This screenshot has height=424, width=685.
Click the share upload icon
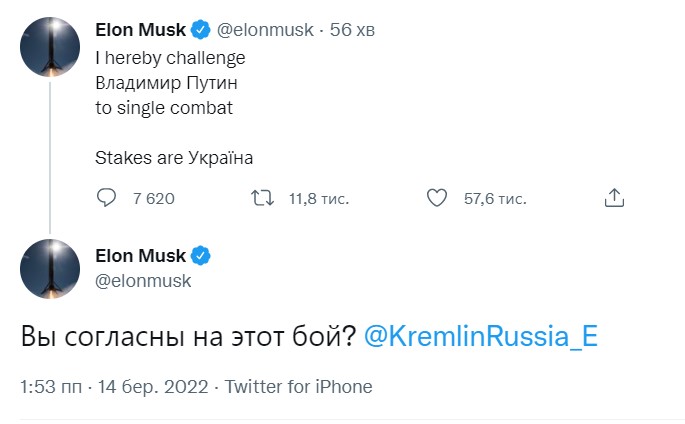coord(616,198)
